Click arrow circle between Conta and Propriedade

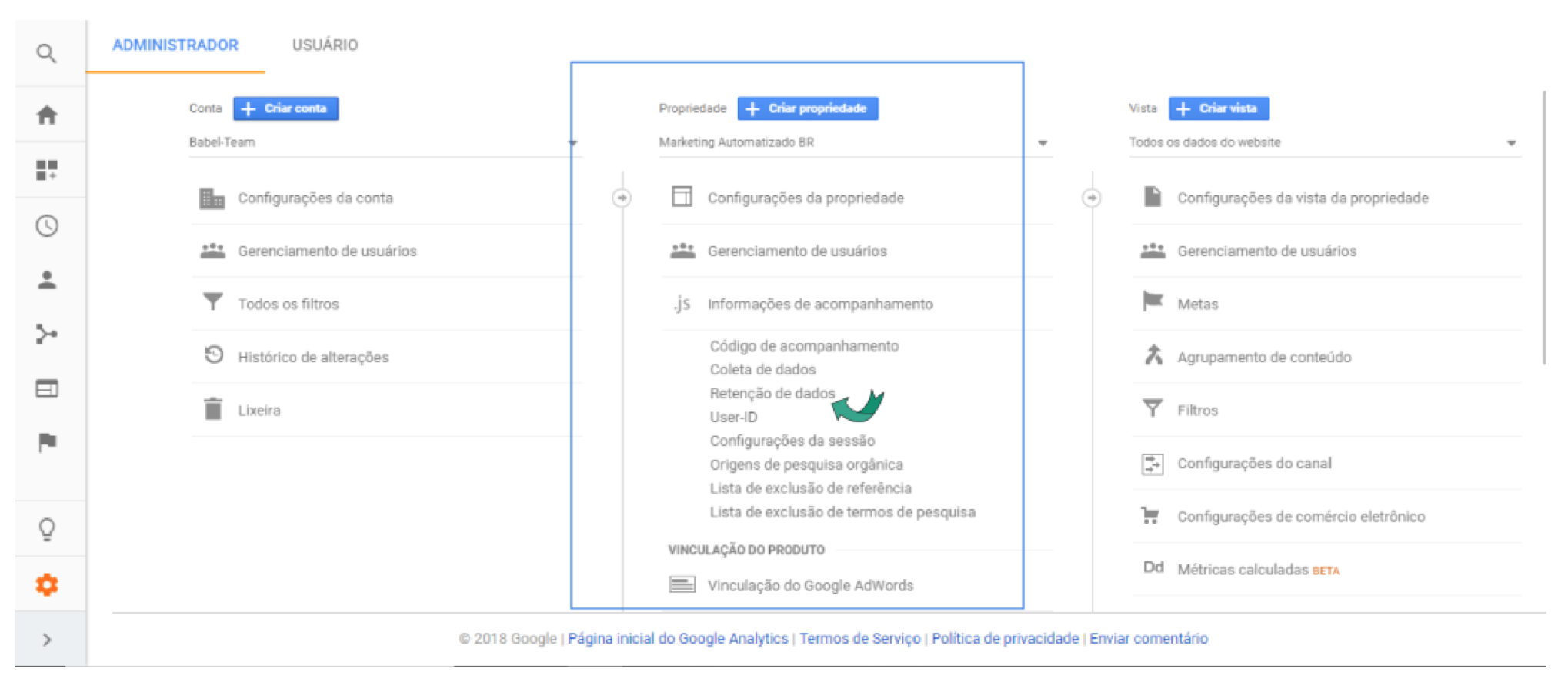(x=622, y=198)
